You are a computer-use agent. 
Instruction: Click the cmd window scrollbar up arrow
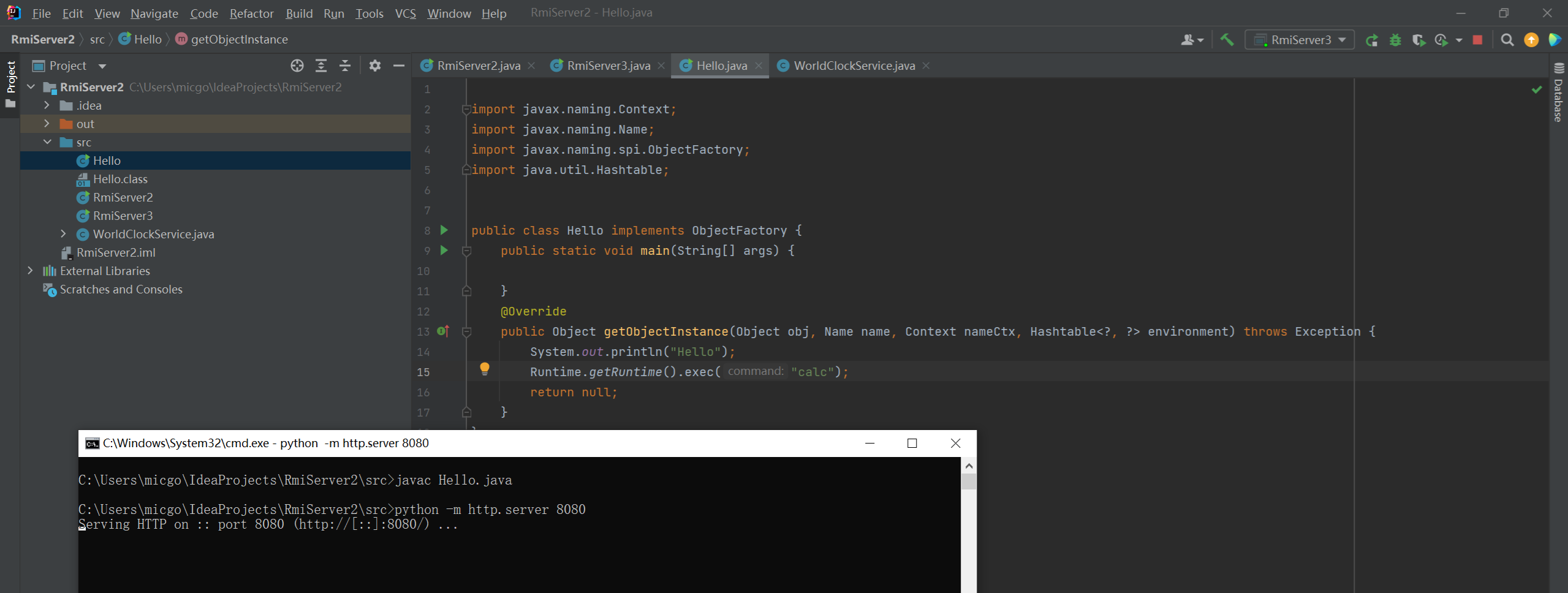pos(969,466)
